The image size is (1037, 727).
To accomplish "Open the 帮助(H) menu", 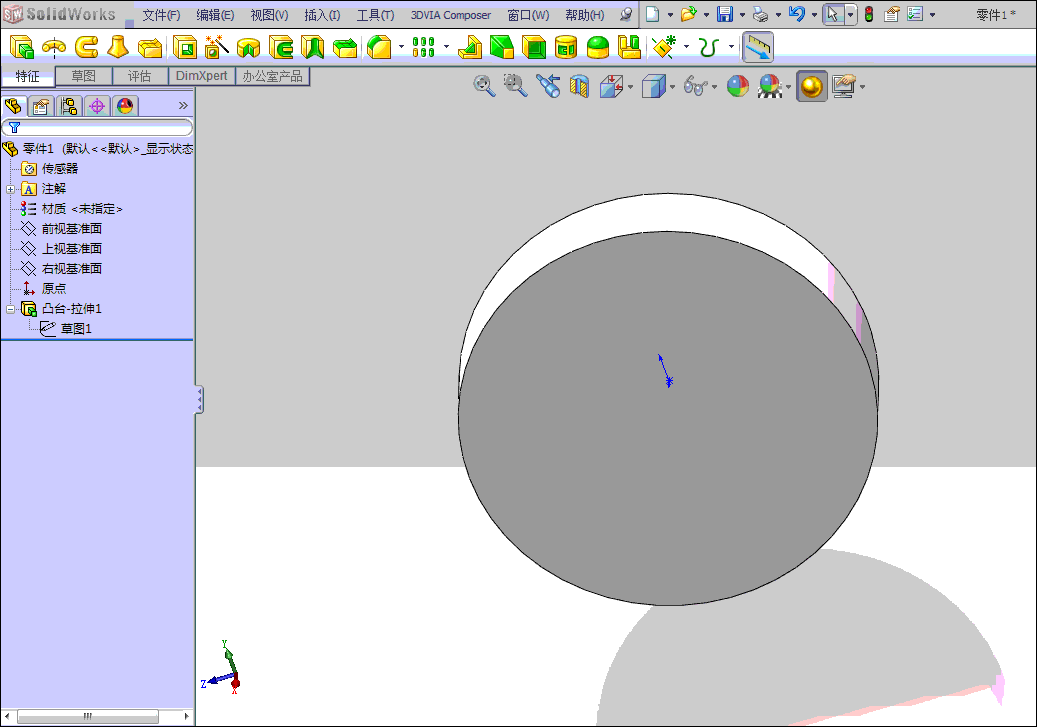I will coord(585,15).
